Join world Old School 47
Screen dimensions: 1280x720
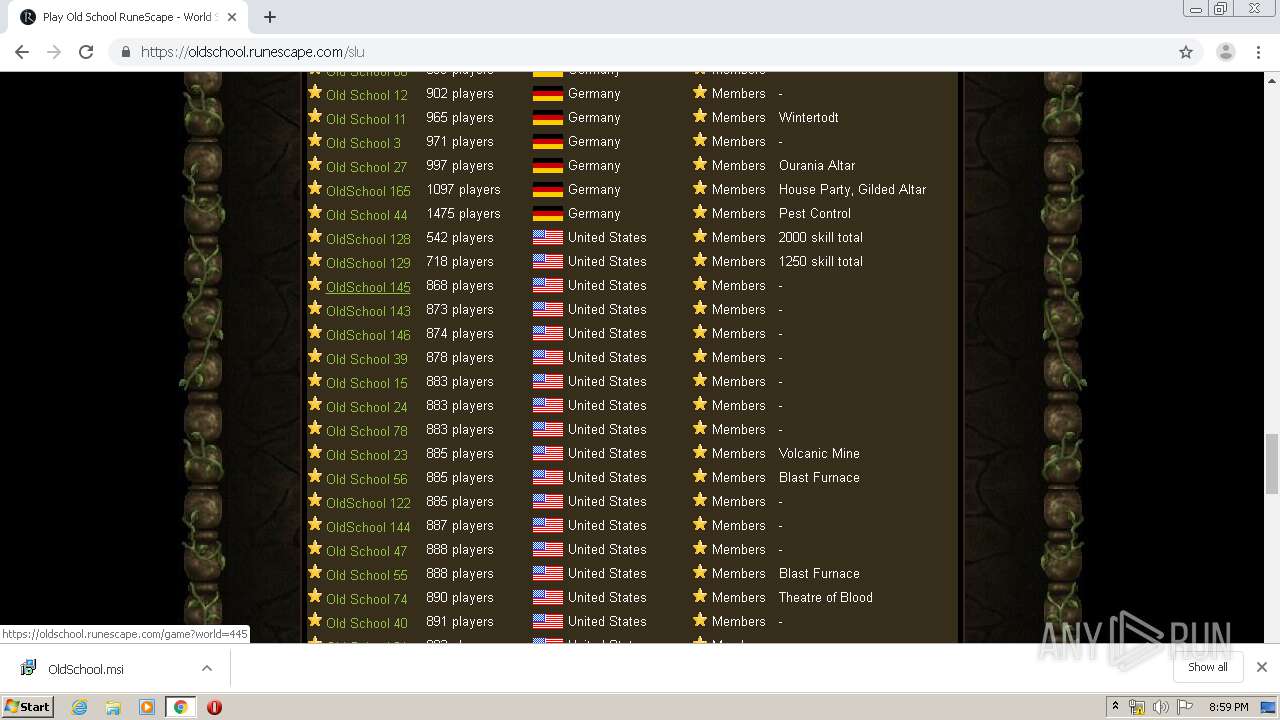(367, 551)
